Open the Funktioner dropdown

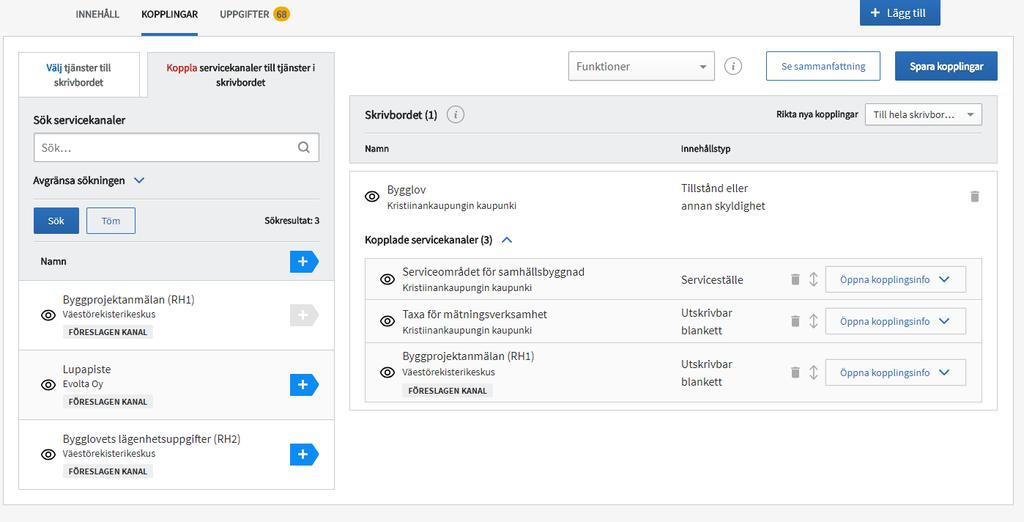tap(641, 66)
